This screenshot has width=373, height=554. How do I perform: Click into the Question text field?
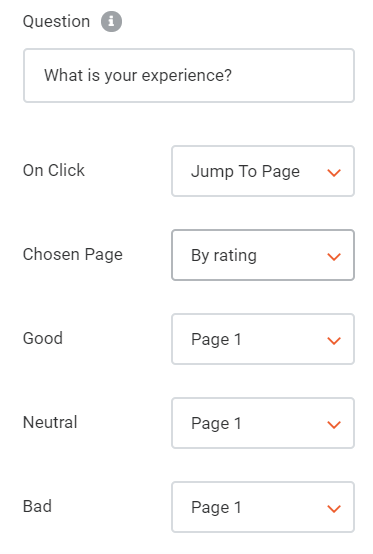[189, 76]
